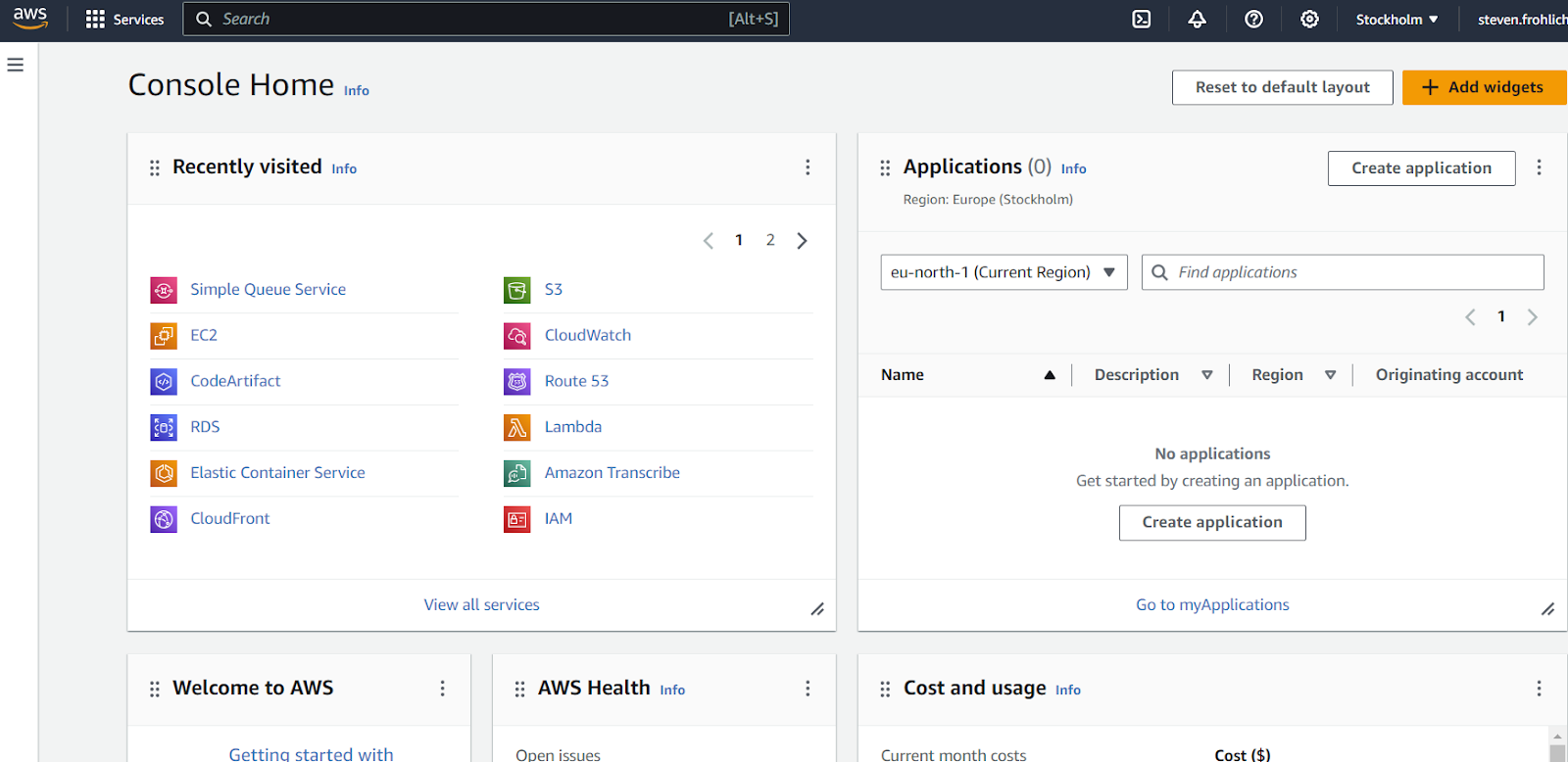This screenshot has height=762, width=1568.
Task: Click the Recently visited drag handle
Action: click(154, 168)
